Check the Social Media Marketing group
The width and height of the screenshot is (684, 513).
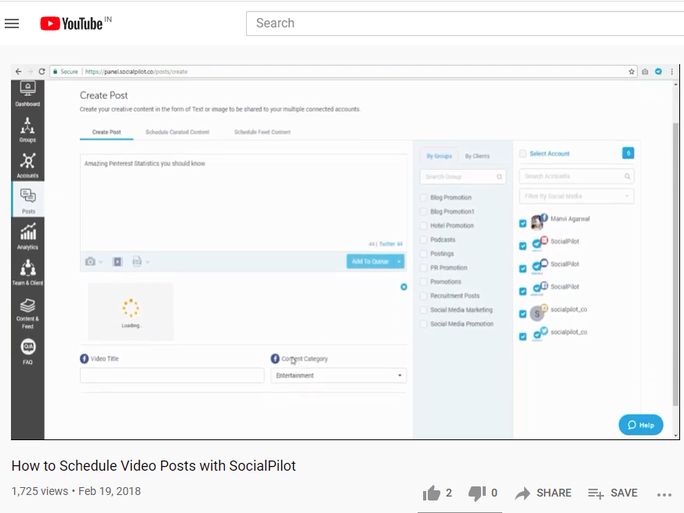coord(423,310)
